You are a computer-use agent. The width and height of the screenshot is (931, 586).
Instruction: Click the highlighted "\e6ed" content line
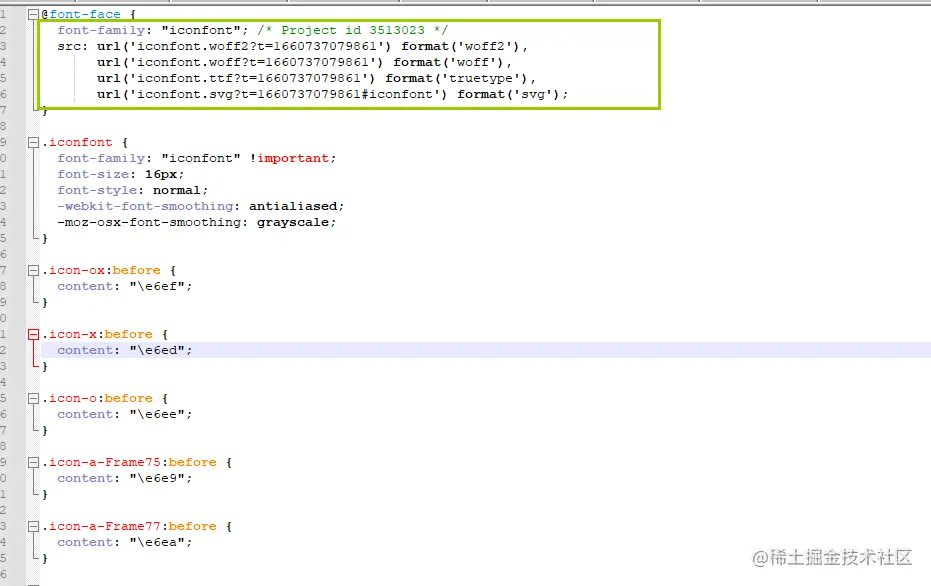pos(486,350)
